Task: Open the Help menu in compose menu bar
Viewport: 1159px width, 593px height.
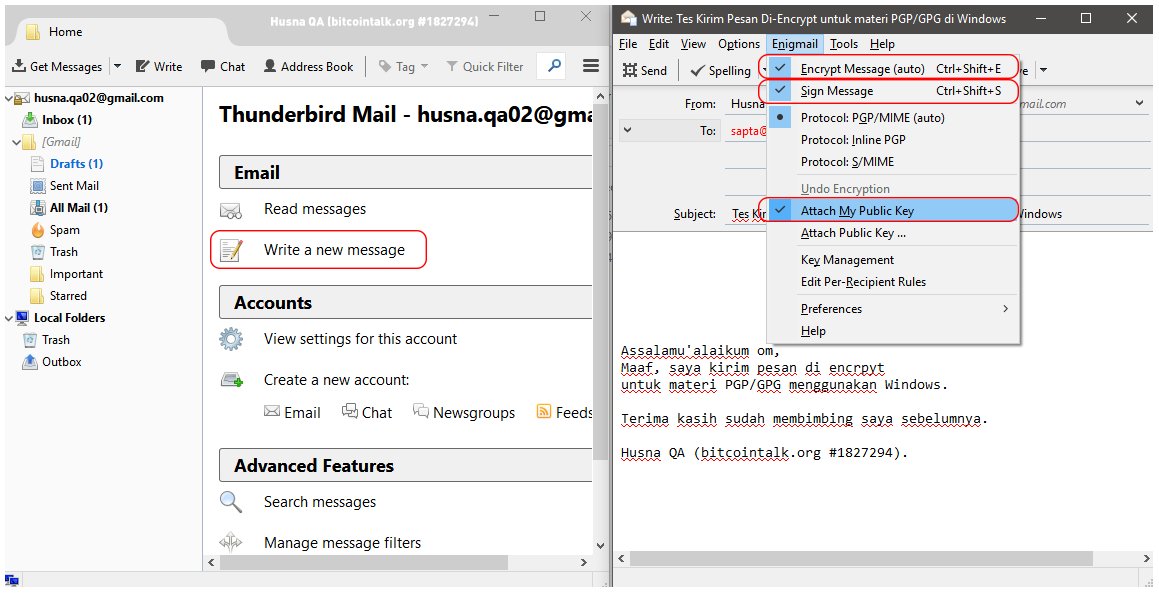Action: 882,44
